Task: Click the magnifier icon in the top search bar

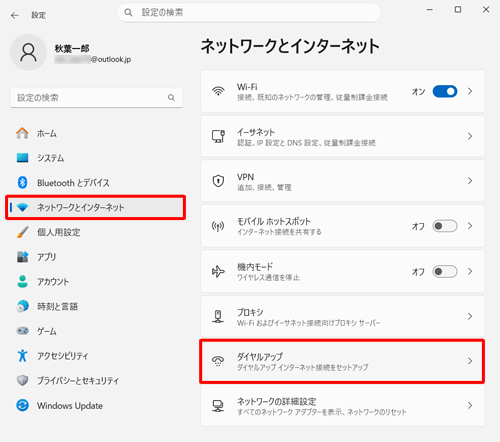Action: 128,13
